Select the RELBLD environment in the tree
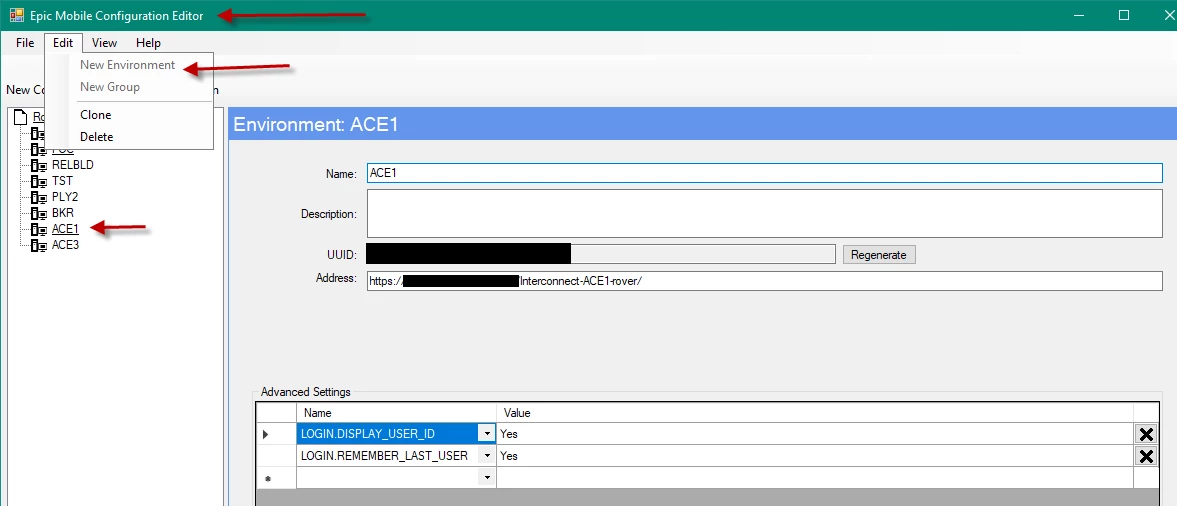This screenshot has width=1177, height=506. 72,164
